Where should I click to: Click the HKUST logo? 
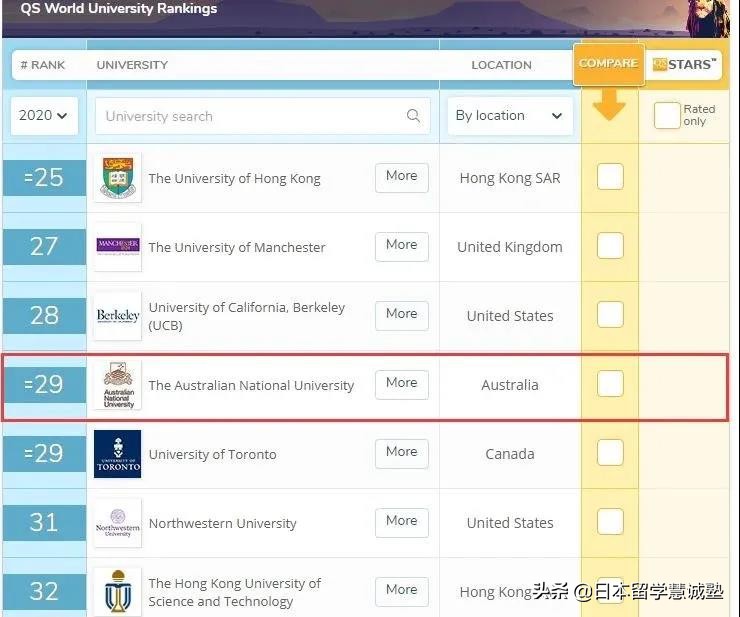118,592
